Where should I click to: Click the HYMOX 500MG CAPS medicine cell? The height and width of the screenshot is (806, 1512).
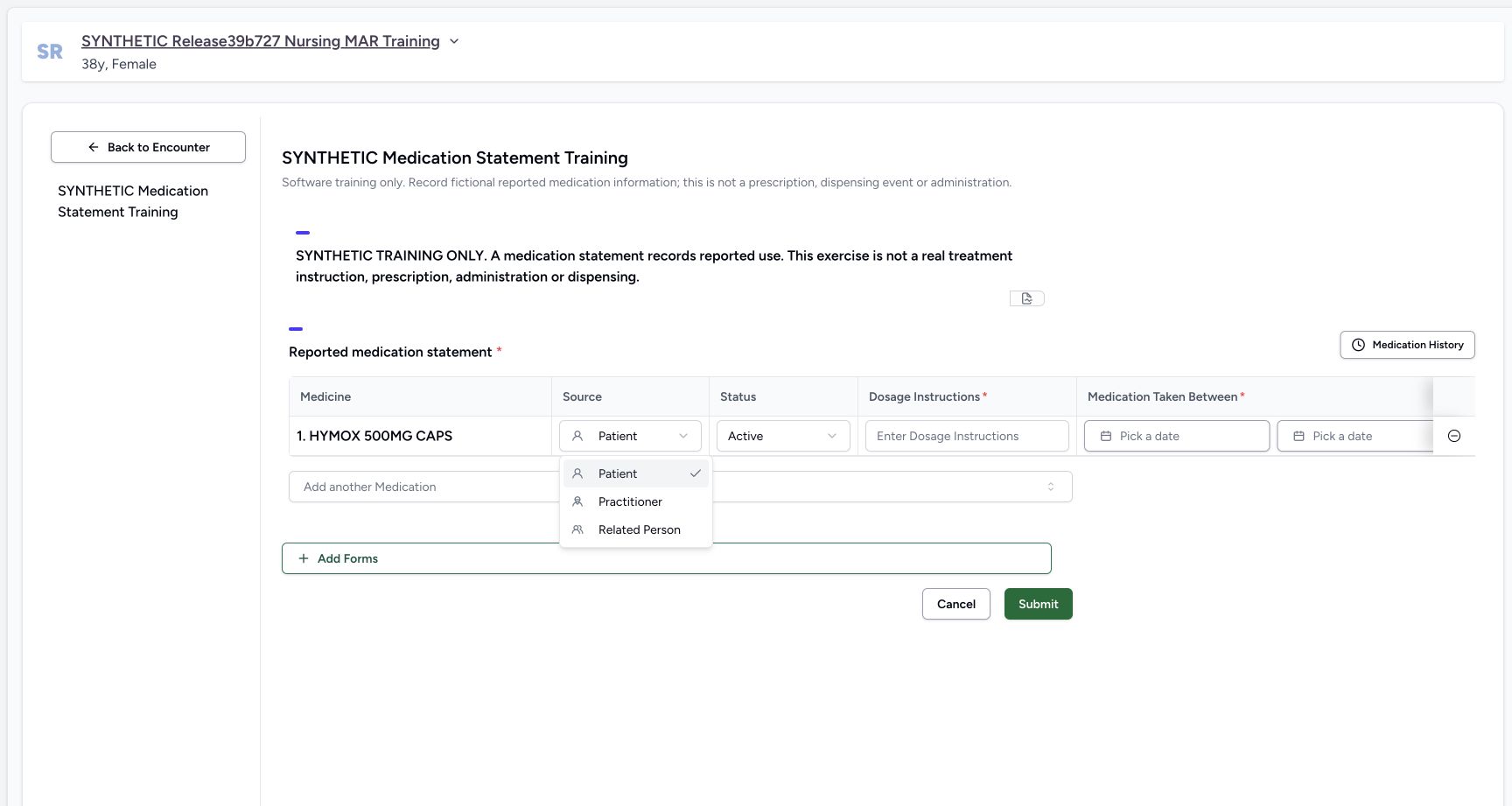(420, 436)
